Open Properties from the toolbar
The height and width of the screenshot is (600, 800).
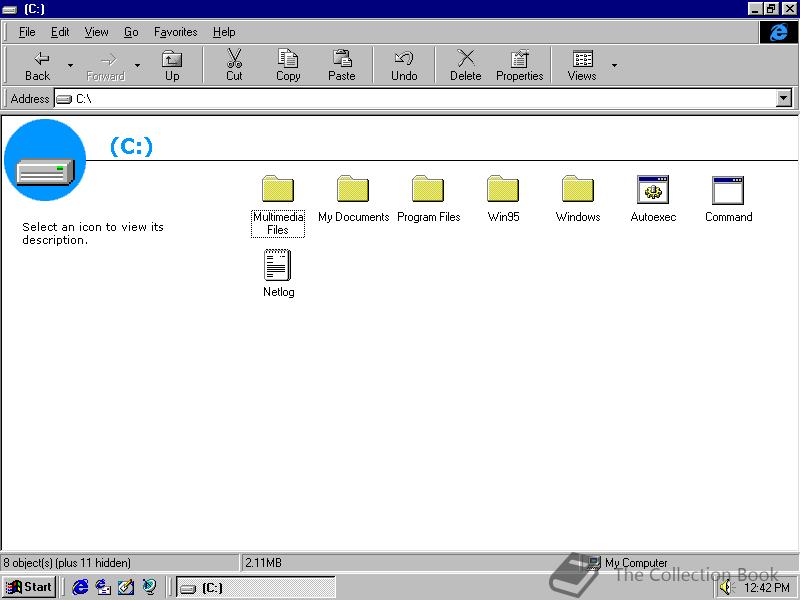point(519,66)
